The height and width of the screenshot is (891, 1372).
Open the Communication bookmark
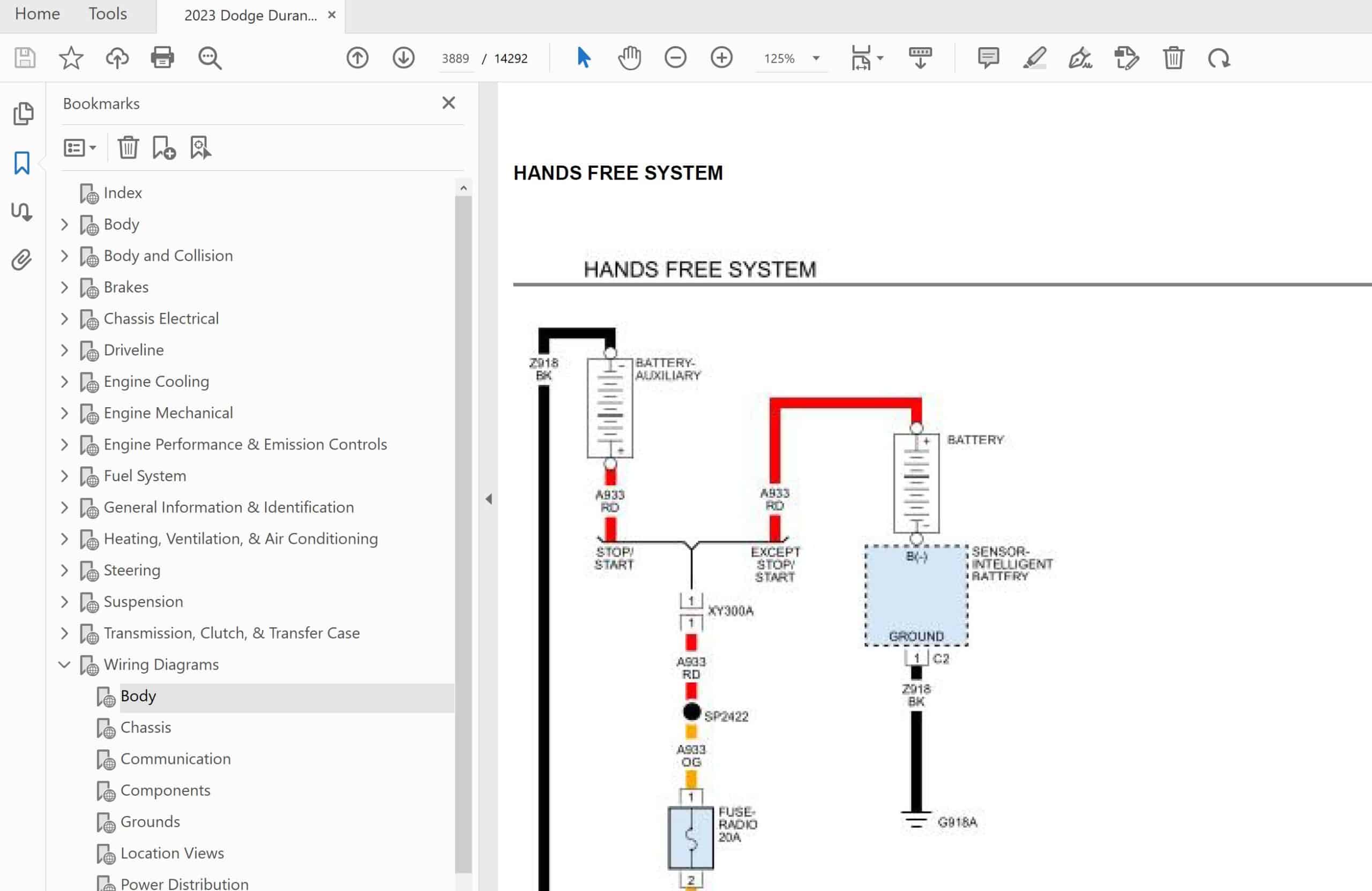[x=175, y=759]
